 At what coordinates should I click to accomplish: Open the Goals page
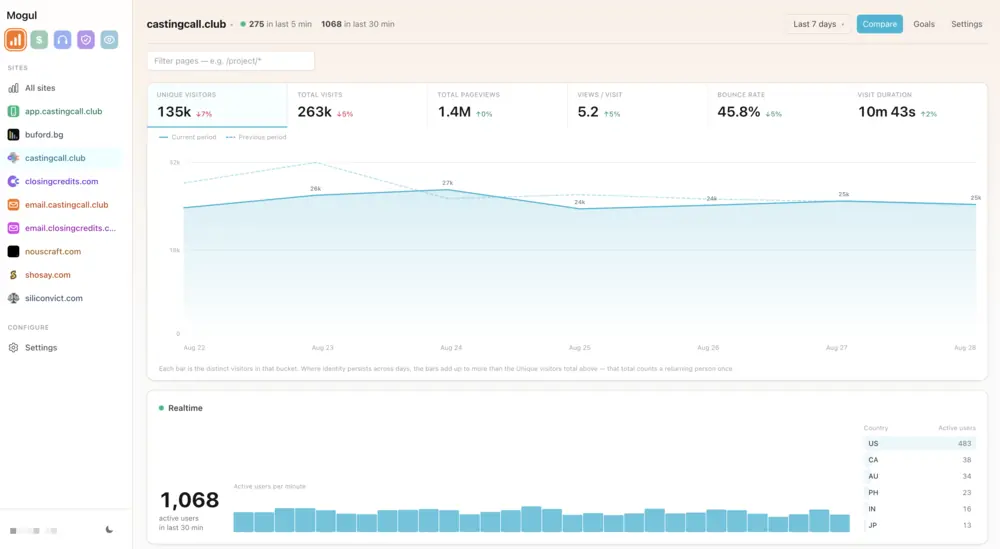coord(923,24)
